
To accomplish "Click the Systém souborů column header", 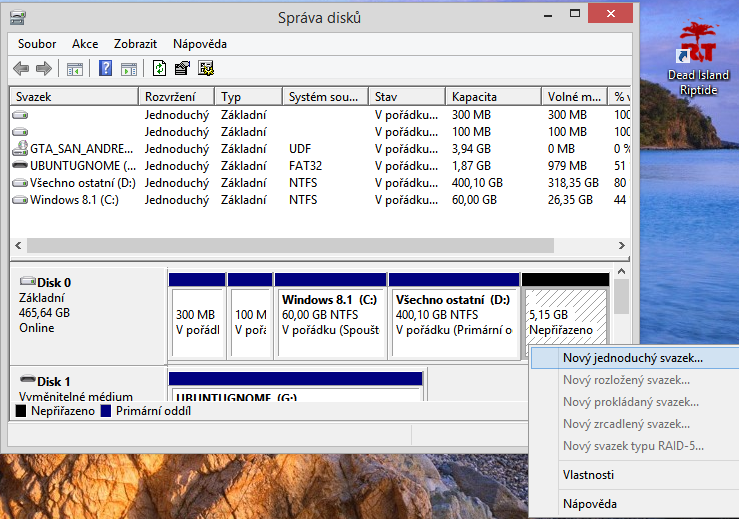I will [x=322, y=97].
